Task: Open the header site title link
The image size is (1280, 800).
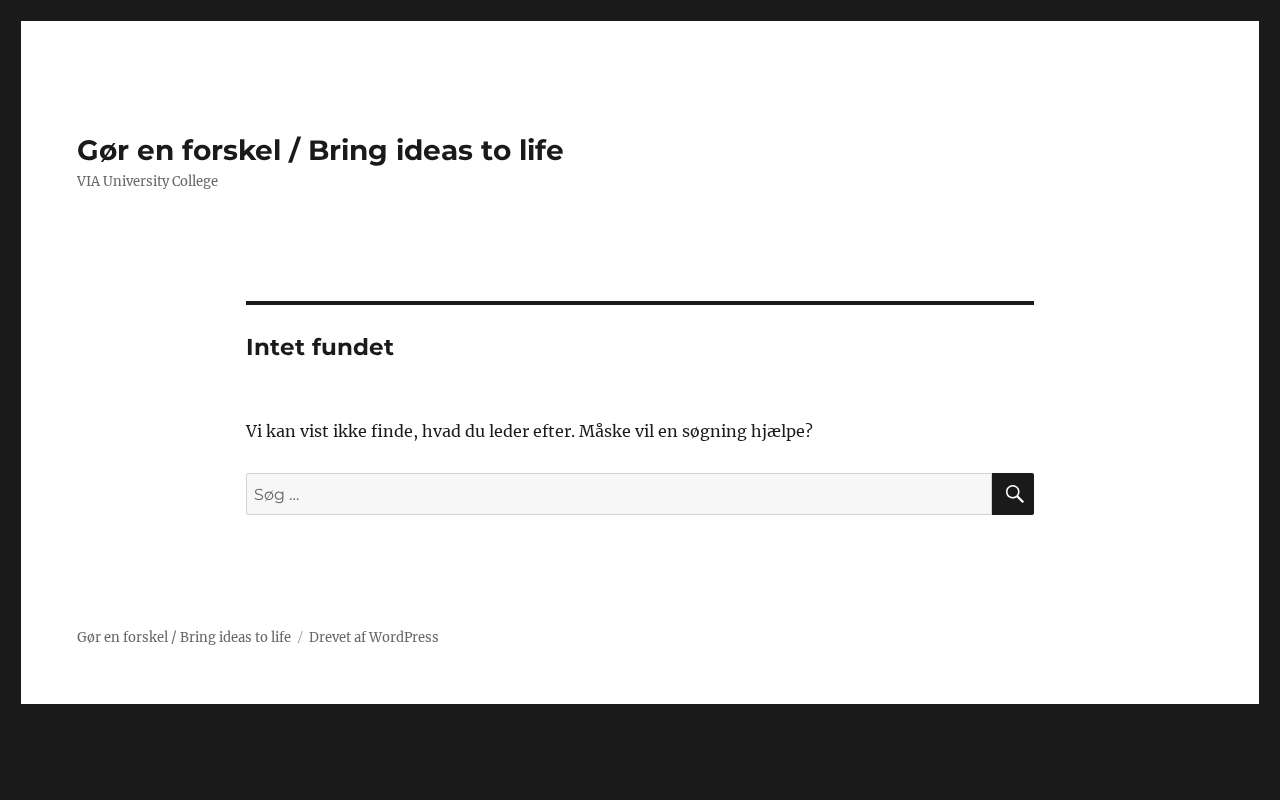Action: click(320, 150)
